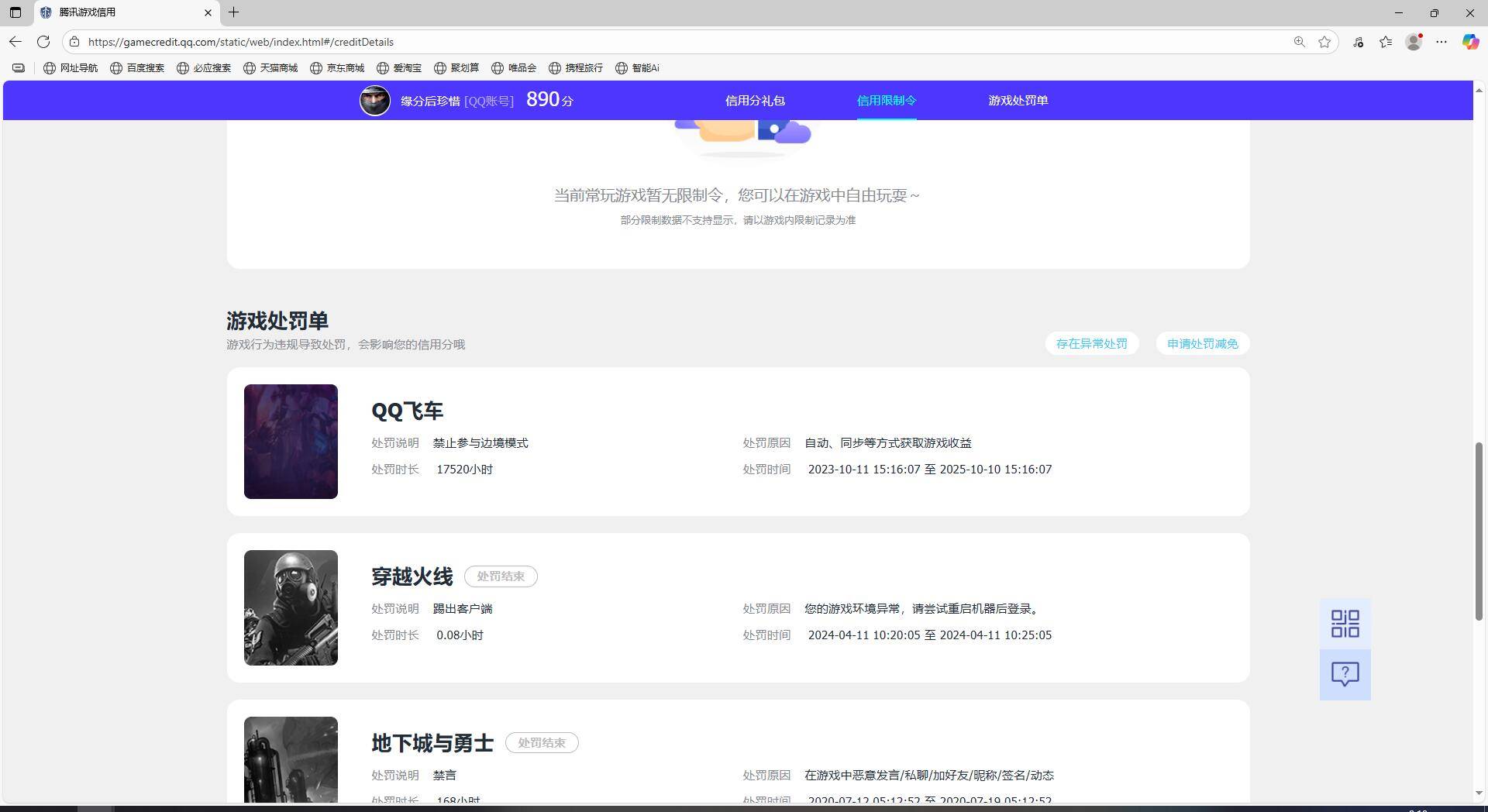
Task: Click the QQ飞车 game thumbnail
Action: point(291,441)
